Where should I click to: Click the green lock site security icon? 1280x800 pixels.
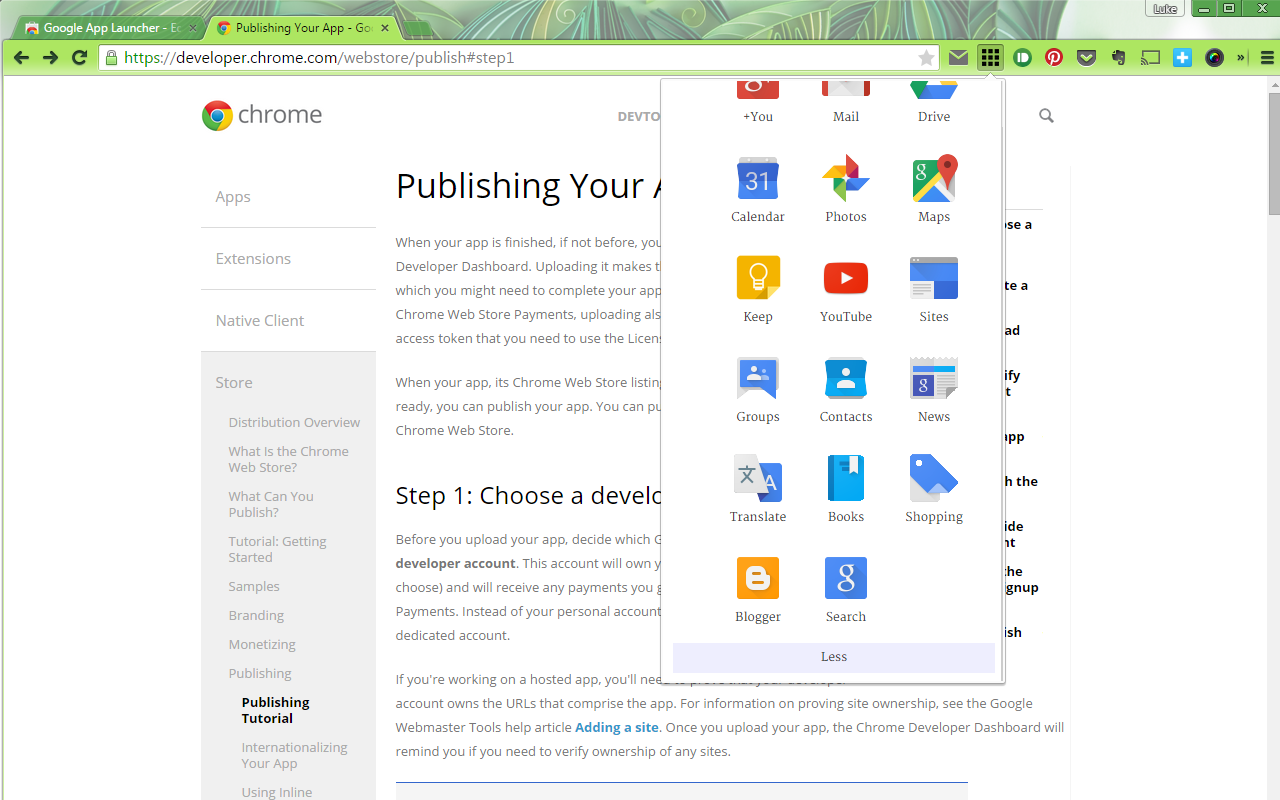tap(111, 58)
